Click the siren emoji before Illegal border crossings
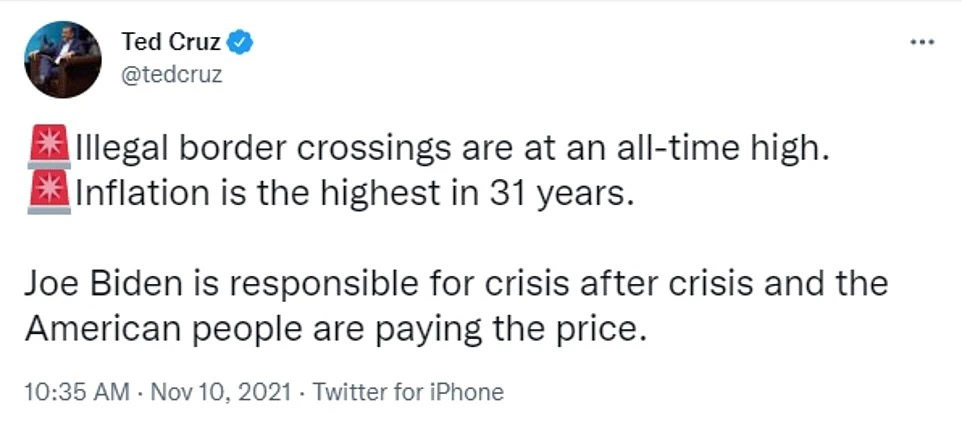The width and height of the screenshot is (962, 431). coord(49,150)
